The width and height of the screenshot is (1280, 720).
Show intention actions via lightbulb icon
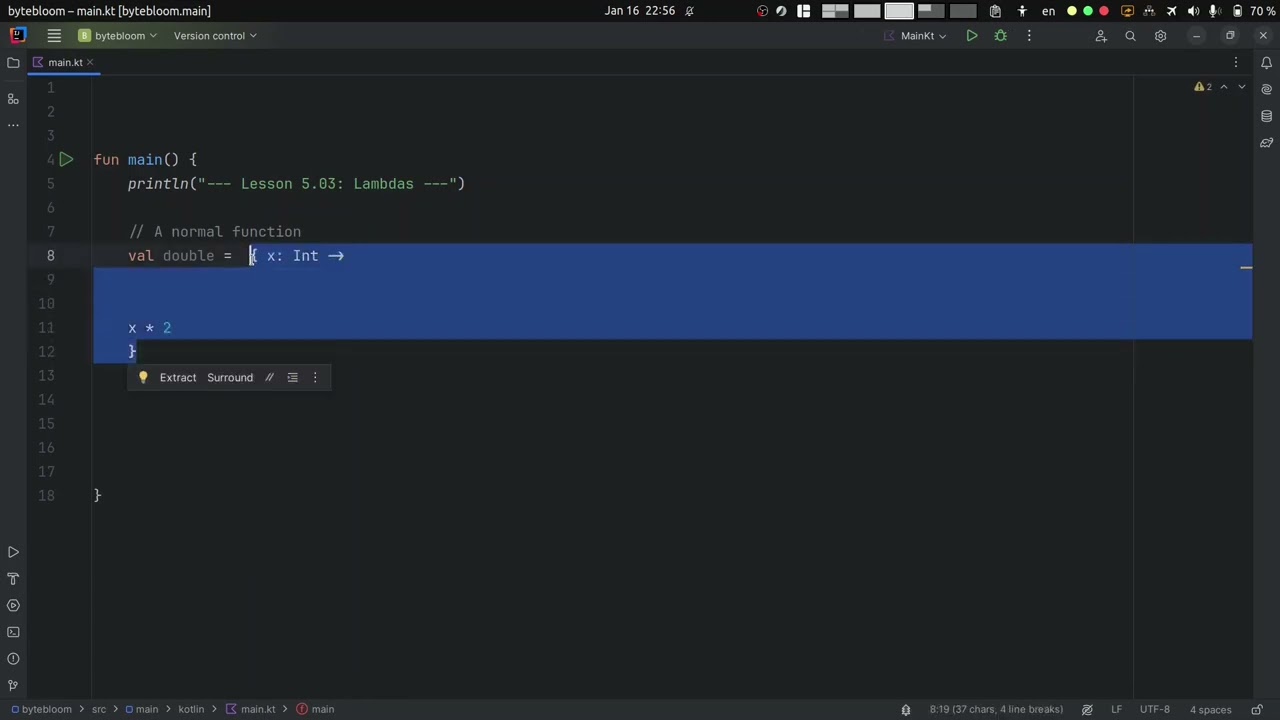click(x=143, y=378)
